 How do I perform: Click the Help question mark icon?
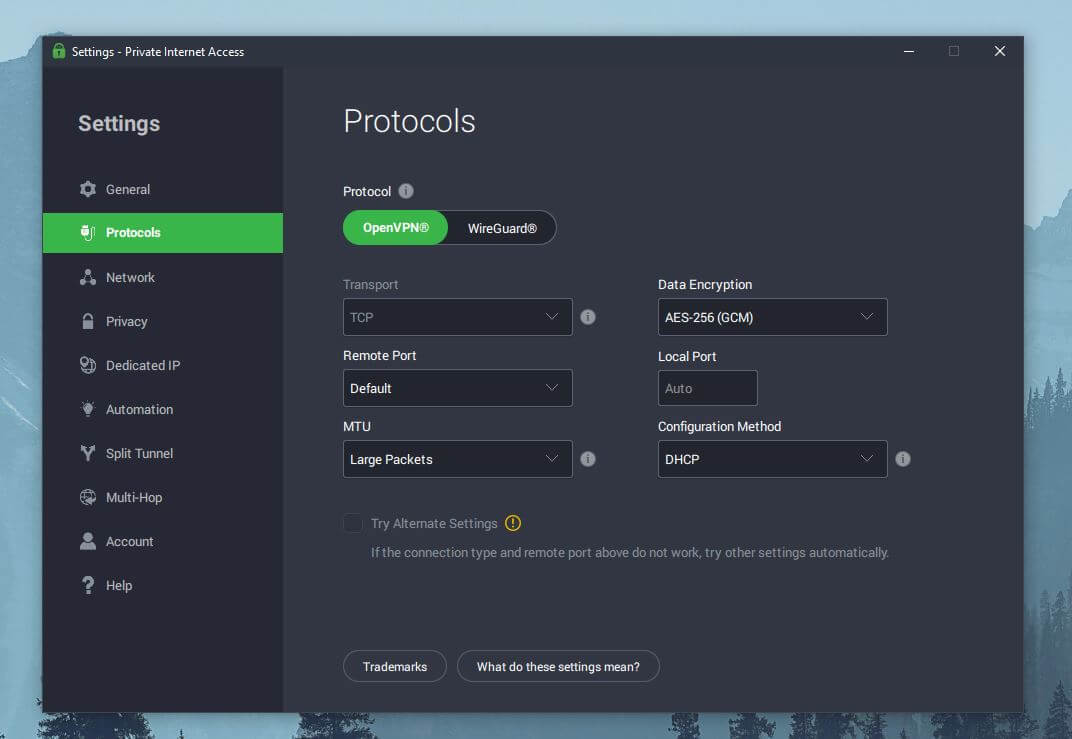(88, 585)
